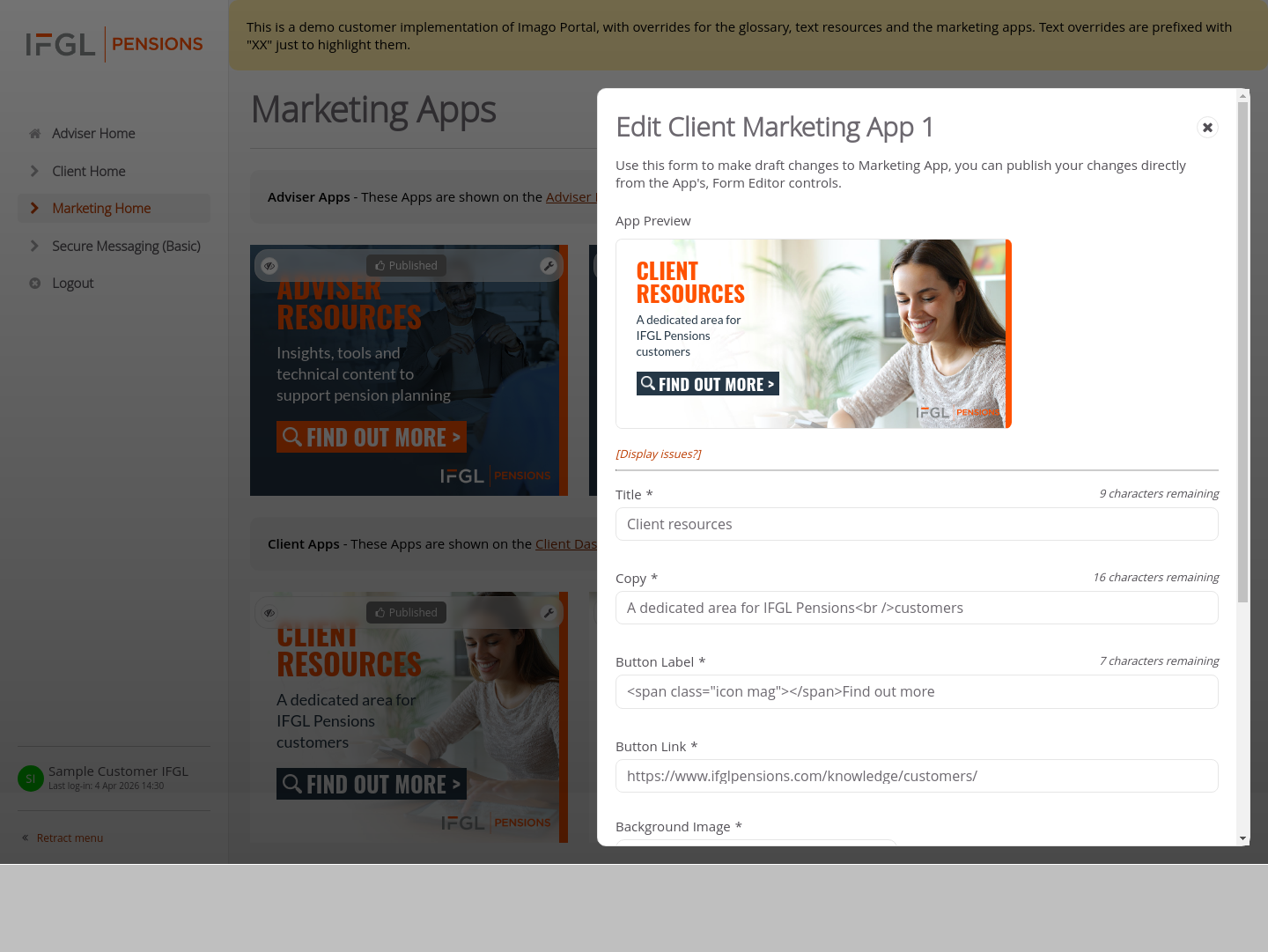The height and width of the screenshot is (952, 1268).
Task: Click '9 characters remaining' text
Action: pos(1159,494)
